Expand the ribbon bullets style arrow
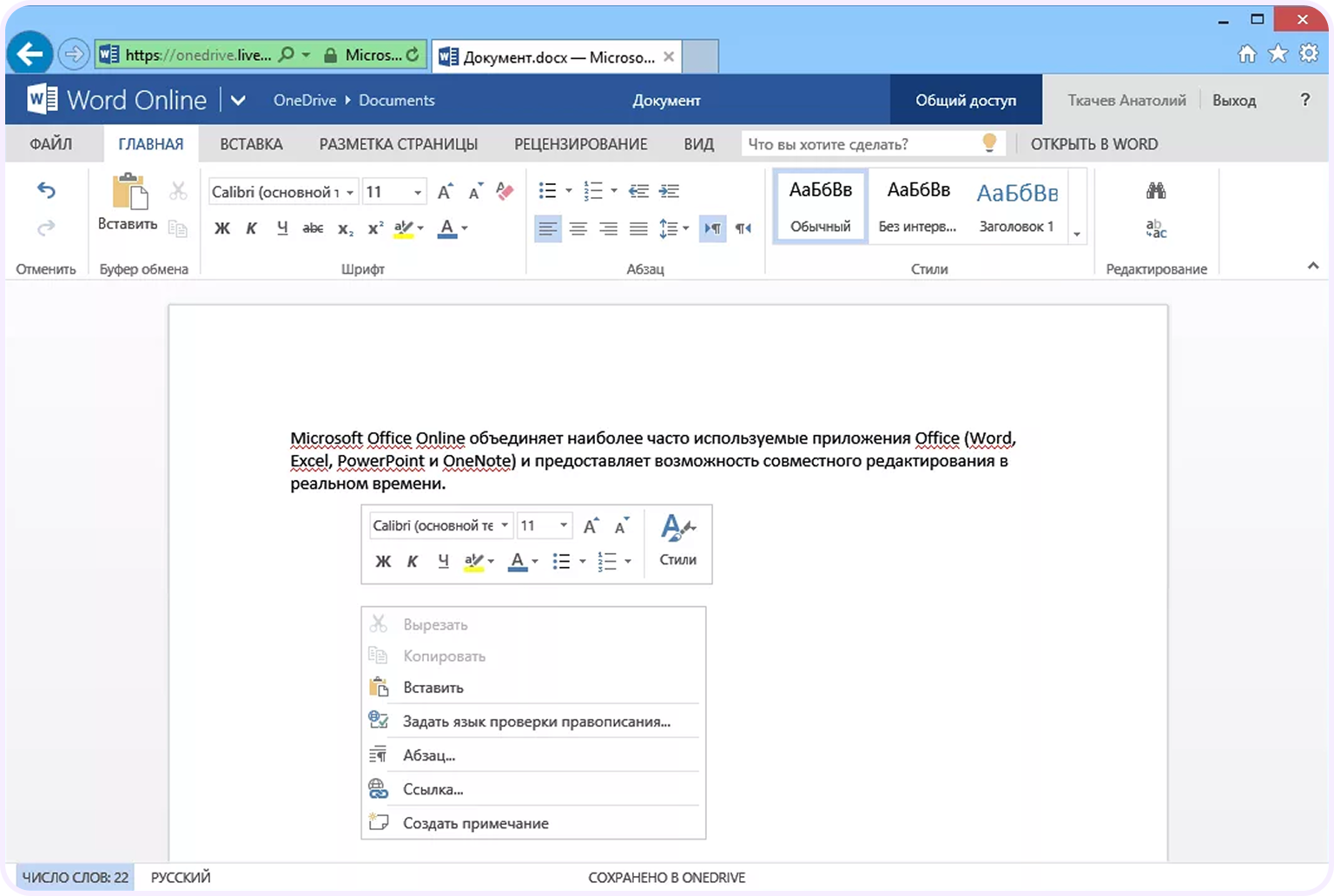Screen dimensions: 1334x896 click(x=569, y=191)
